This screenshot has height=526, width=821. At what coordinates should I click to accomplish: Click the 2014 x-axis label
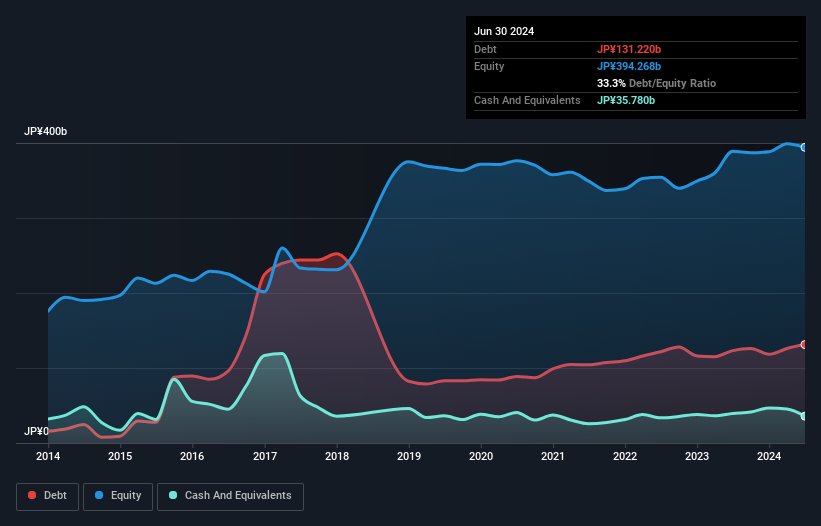48,456
